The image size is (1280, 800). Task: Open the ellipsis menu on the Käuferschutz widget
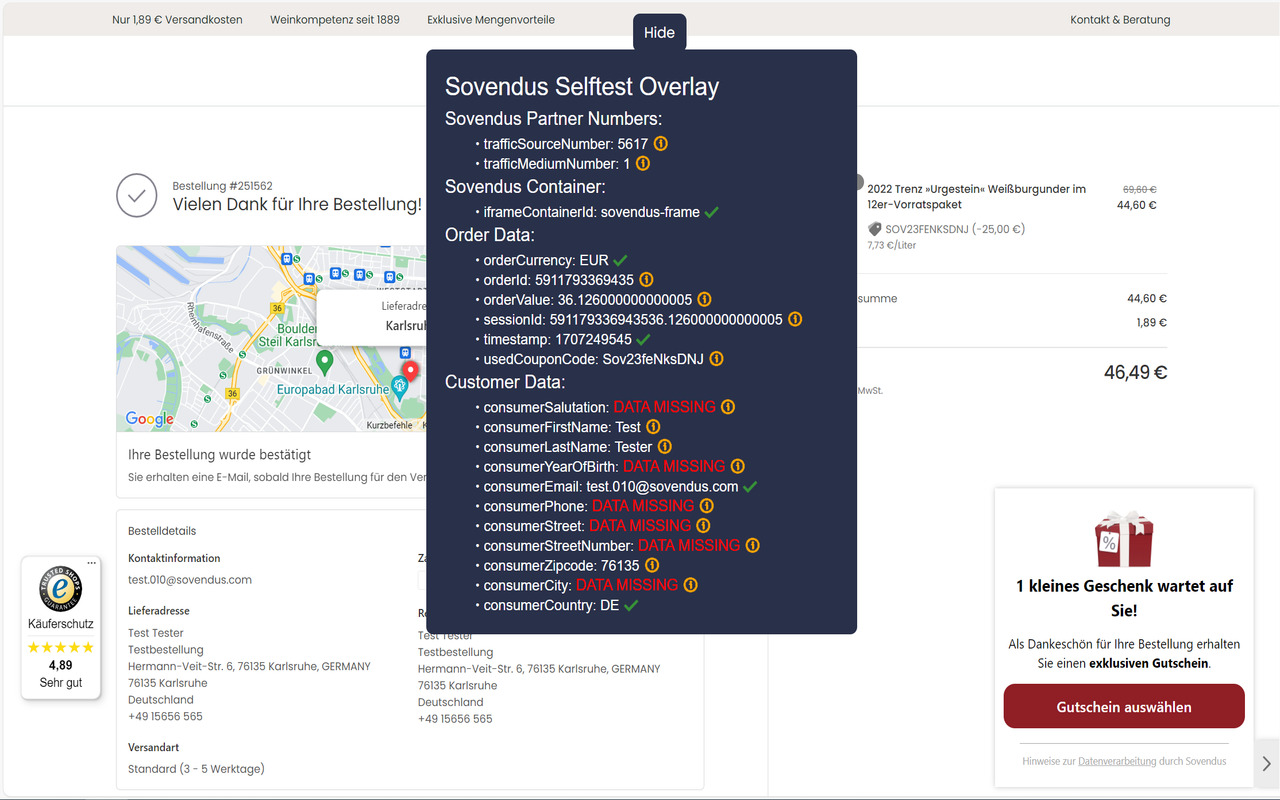click(92, 562)
